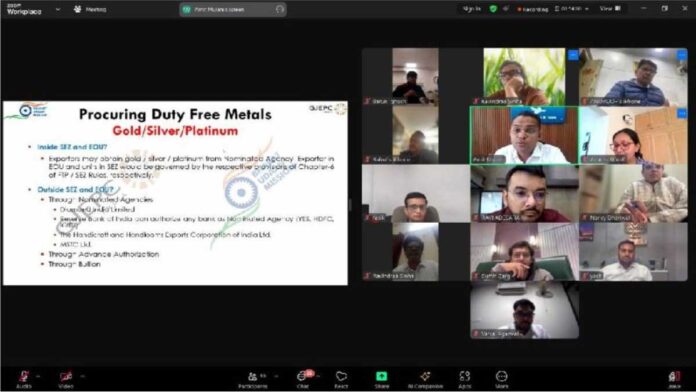Open blue more button on top-right video tile
The image size is (696, 392).
click(682, 55)
